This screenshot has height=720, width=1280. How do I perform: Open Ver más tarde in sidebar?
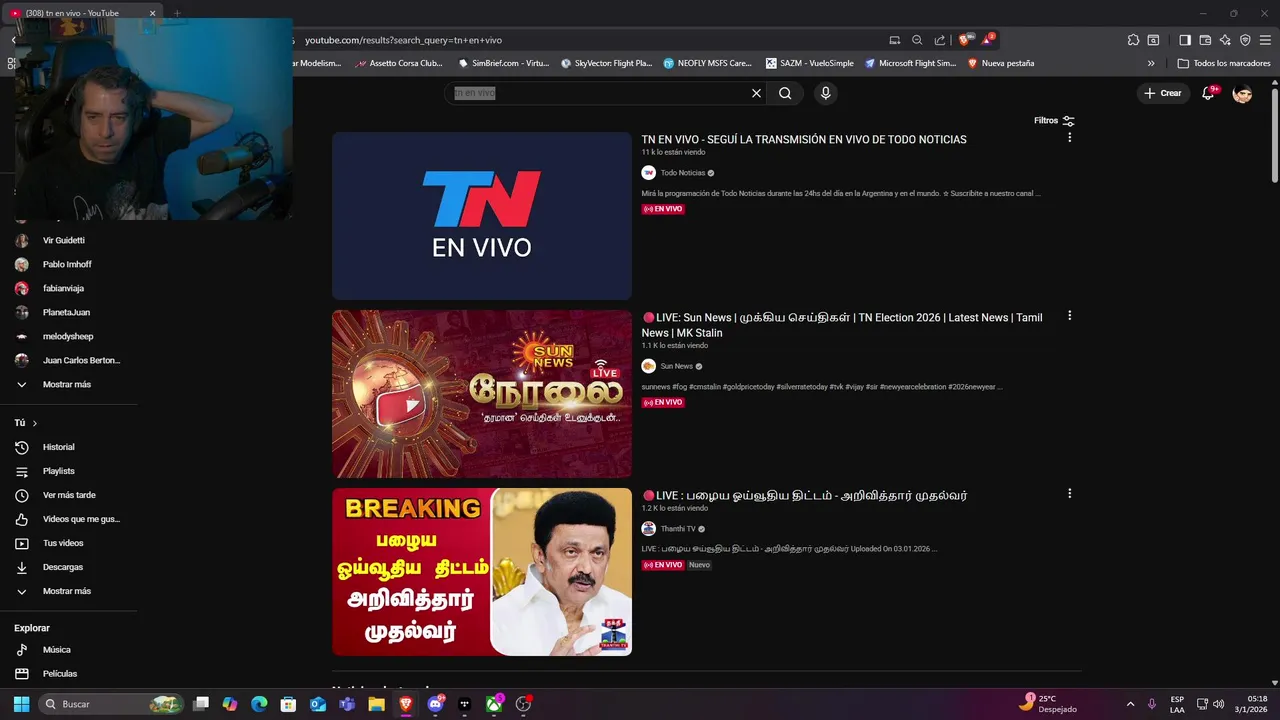(x=68, y=496)
